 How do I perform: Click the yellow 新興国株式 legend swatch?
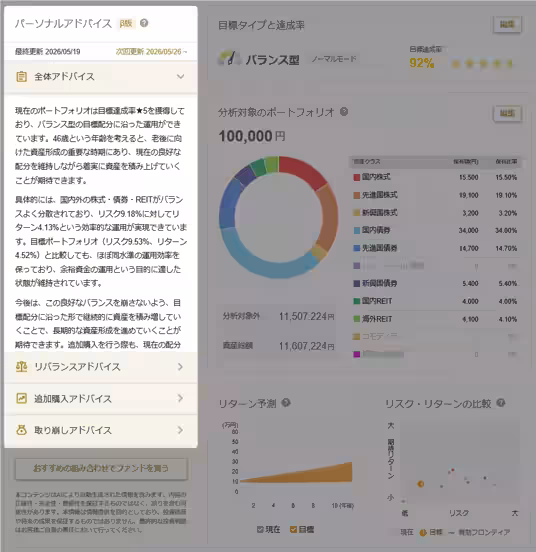tap(357, 213)
